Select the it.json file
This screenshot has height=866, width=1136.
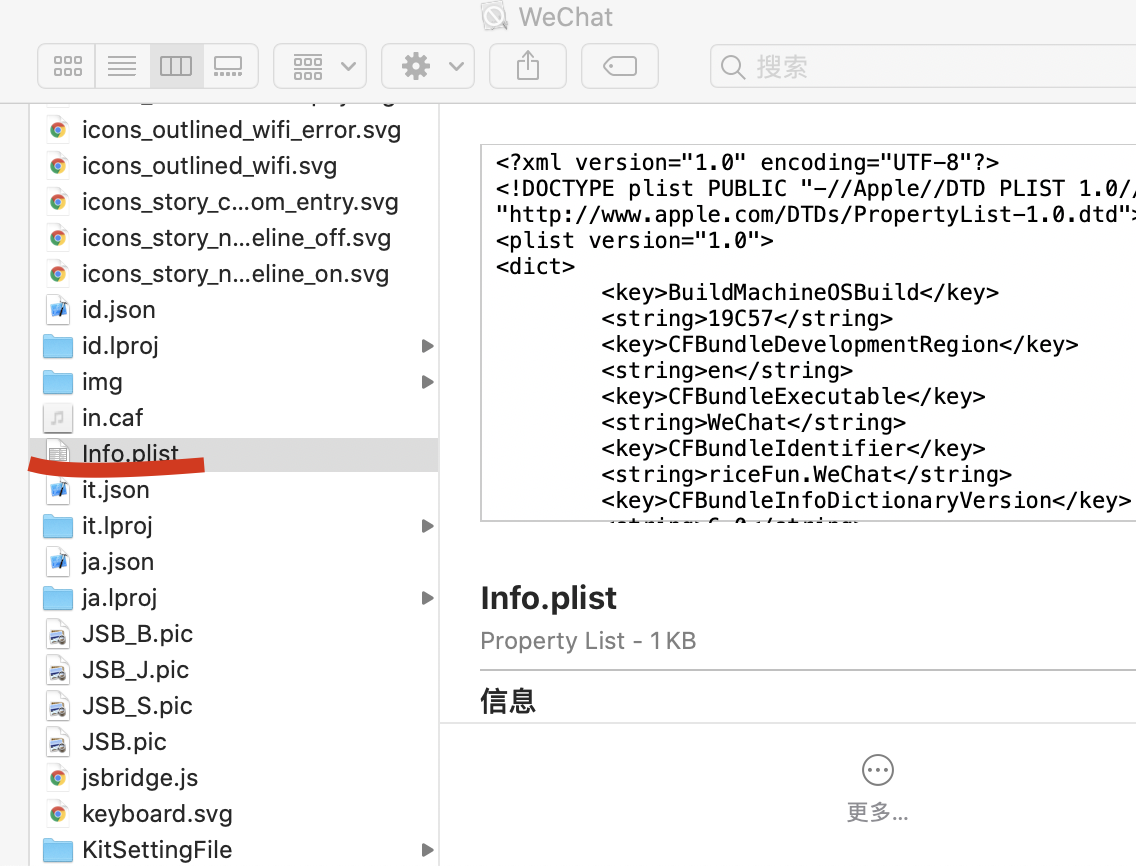point(234,490)
